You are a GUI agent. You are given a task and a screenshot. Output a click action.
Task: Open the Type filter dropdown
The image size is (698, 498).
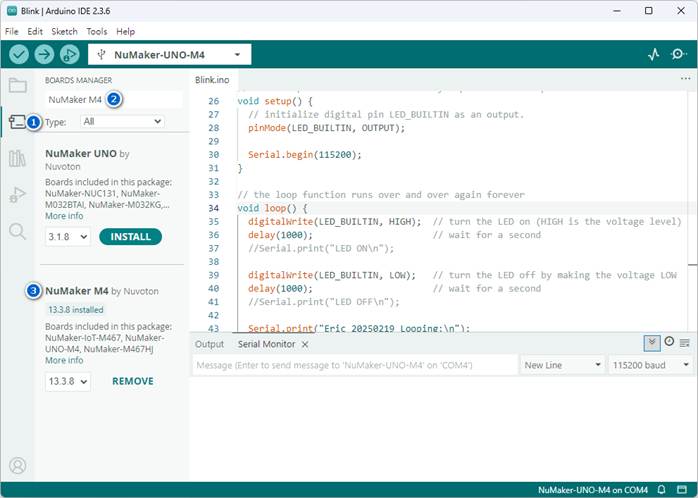[x=122, y=121]
